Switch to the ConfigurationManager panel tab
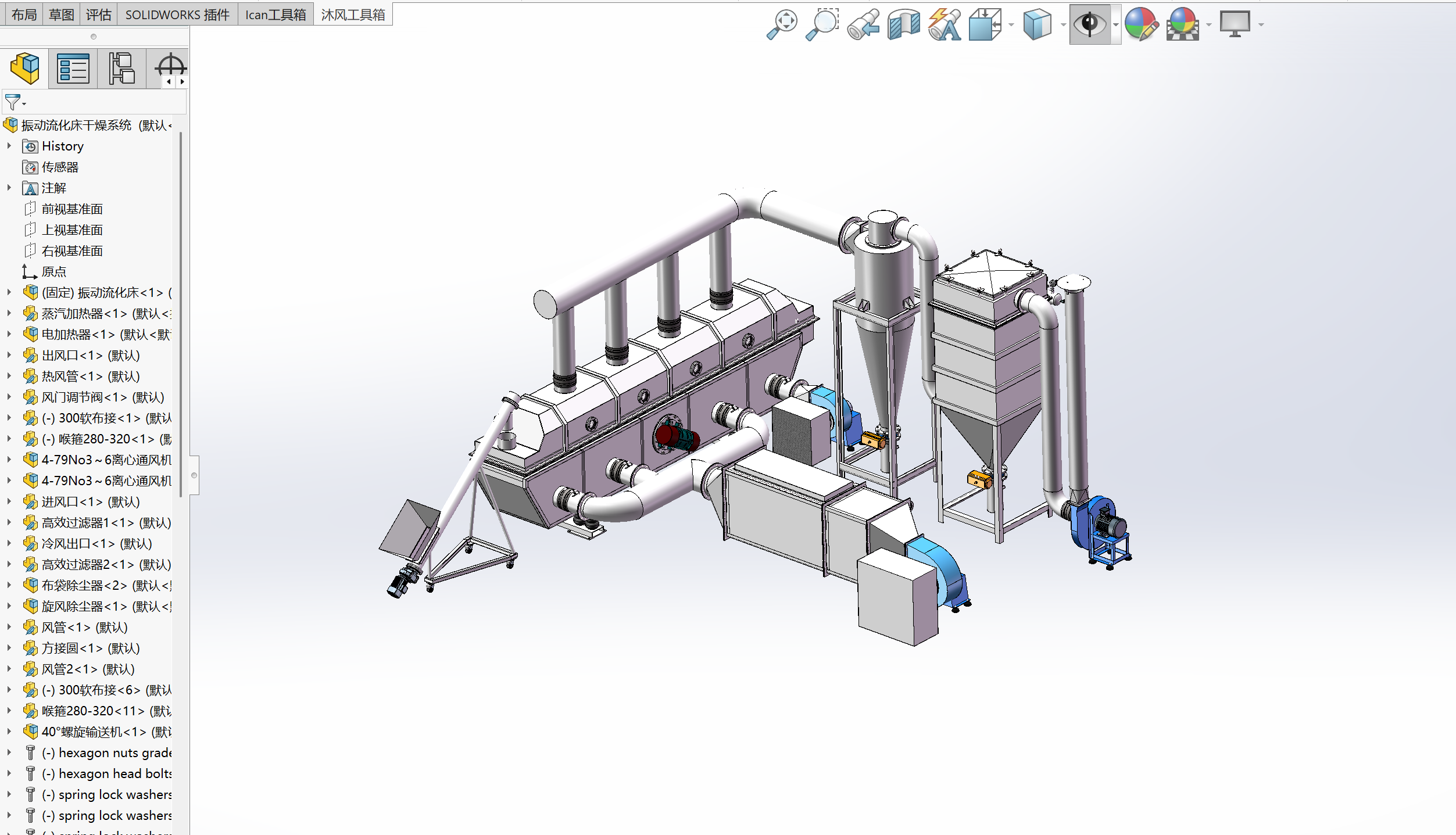The height and width of the screenshot is (835, 1456). (122, 69)
